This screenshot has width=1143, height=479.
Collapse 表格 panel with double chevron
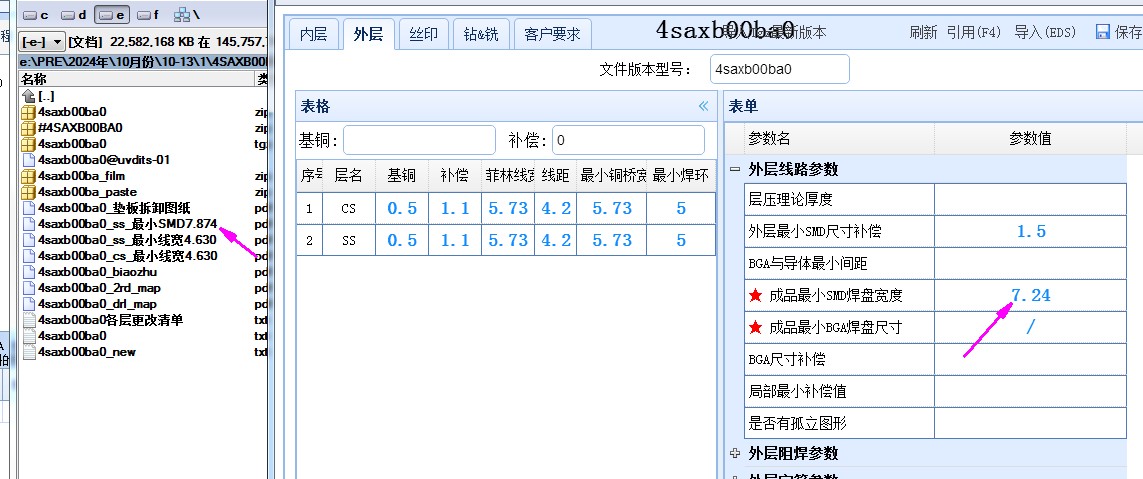point(703,106)
